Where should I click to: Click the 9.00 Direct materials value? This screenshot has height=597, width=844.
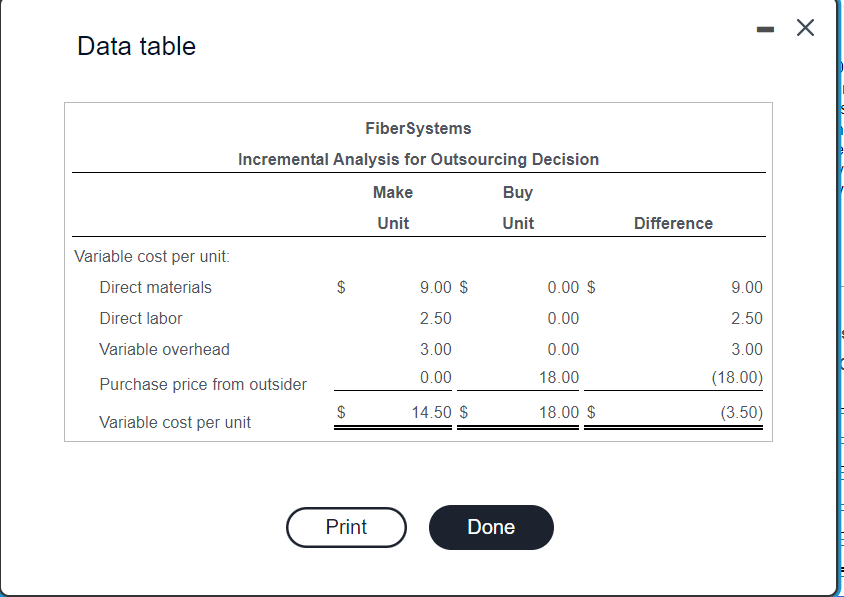point(437,287)
